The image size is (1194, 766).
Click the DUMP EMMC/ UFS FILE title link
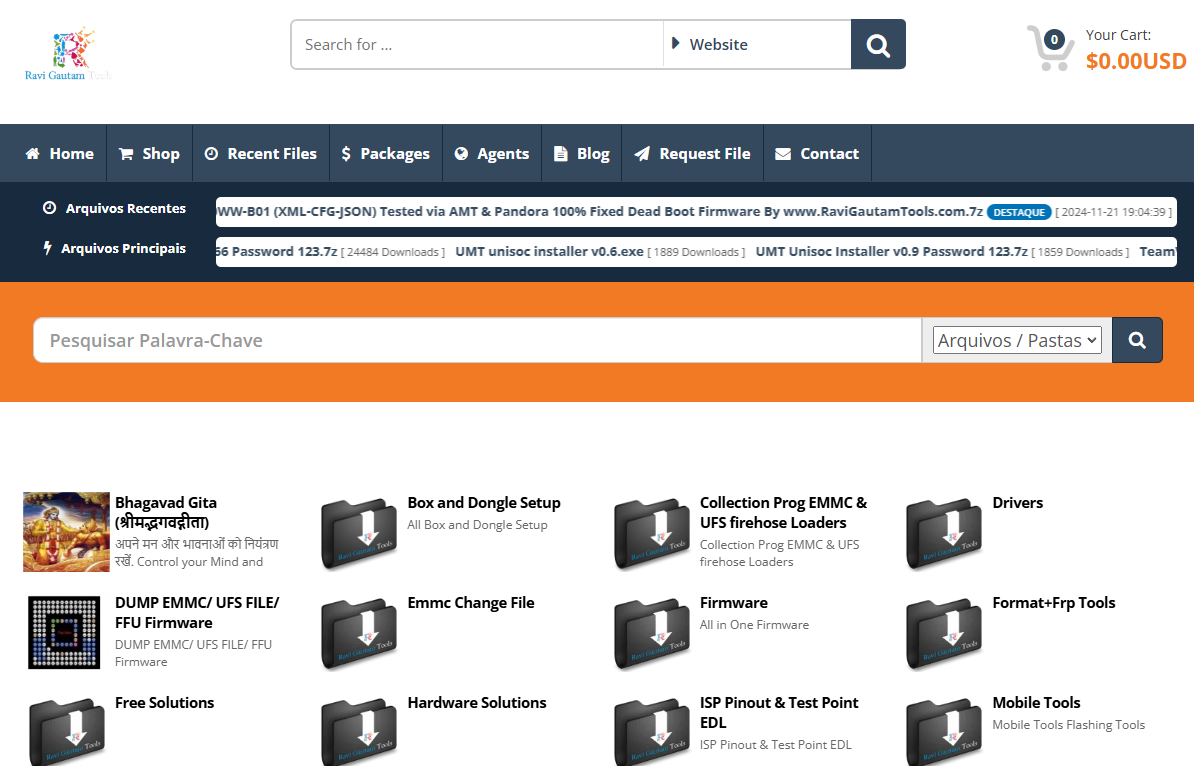[197, 613]
